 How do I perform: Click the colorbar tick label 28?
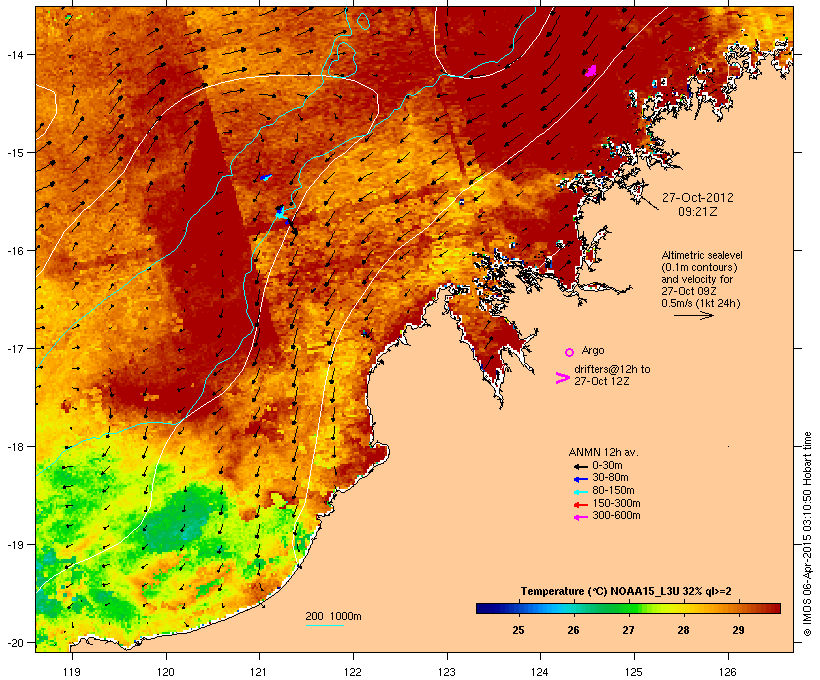[x=683, y=630]
